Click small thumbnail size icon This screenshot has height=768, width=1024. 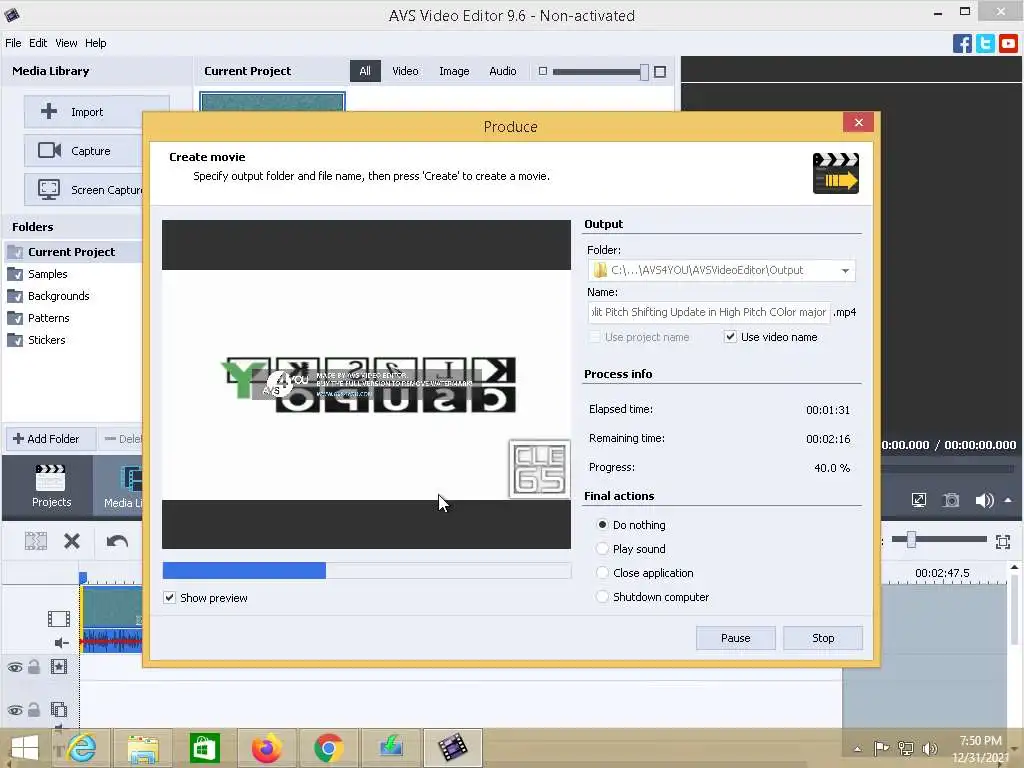click(543, 71)
